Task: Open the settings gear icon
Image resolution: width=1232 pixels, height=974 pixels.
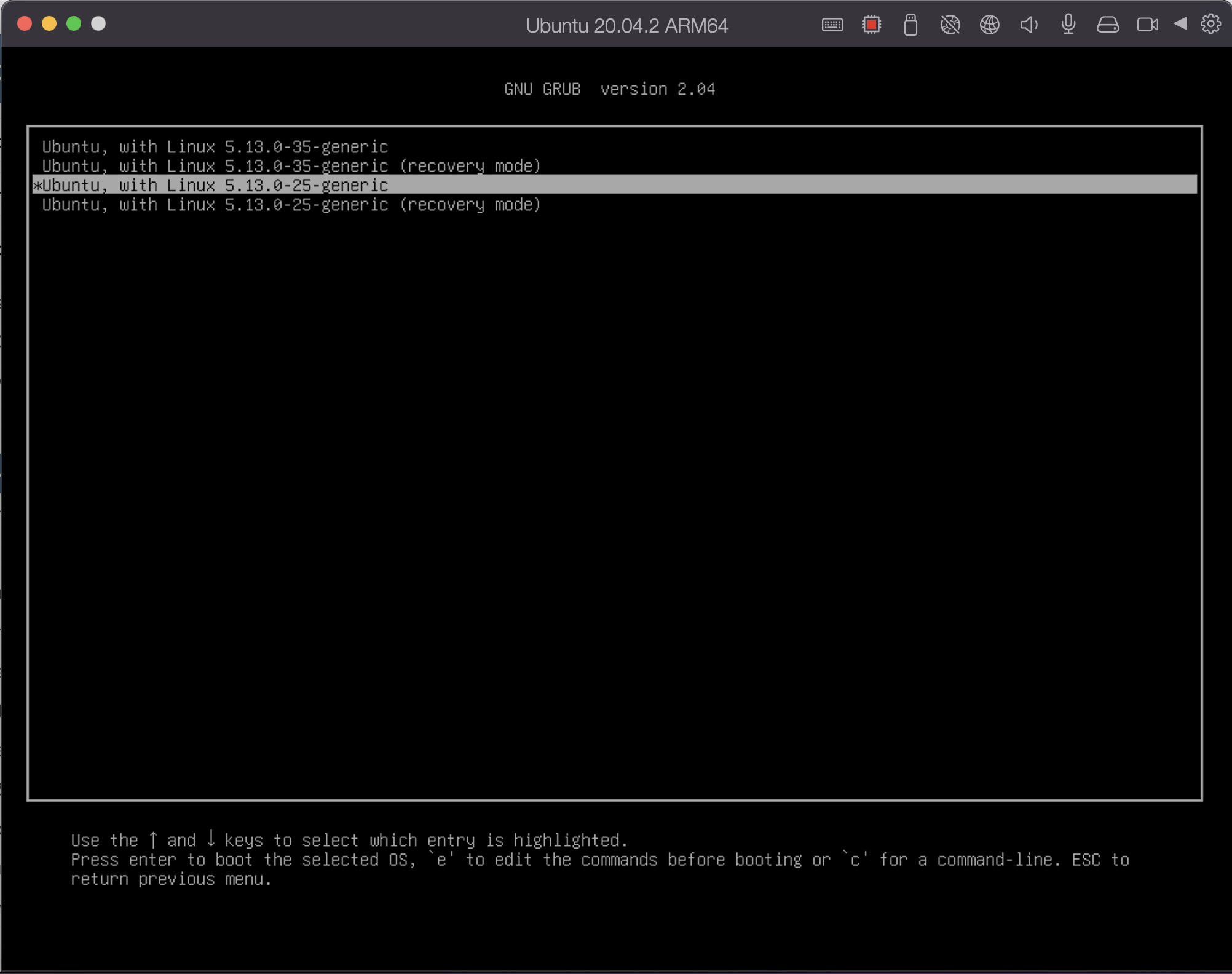Action: 1210,24
